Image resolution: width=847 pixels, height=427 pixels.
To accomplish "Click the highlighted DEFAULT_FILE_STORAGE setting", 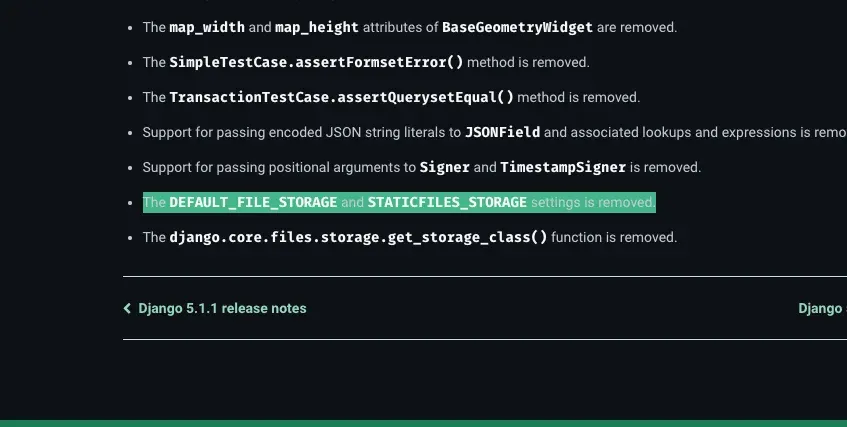I will 253,202.
